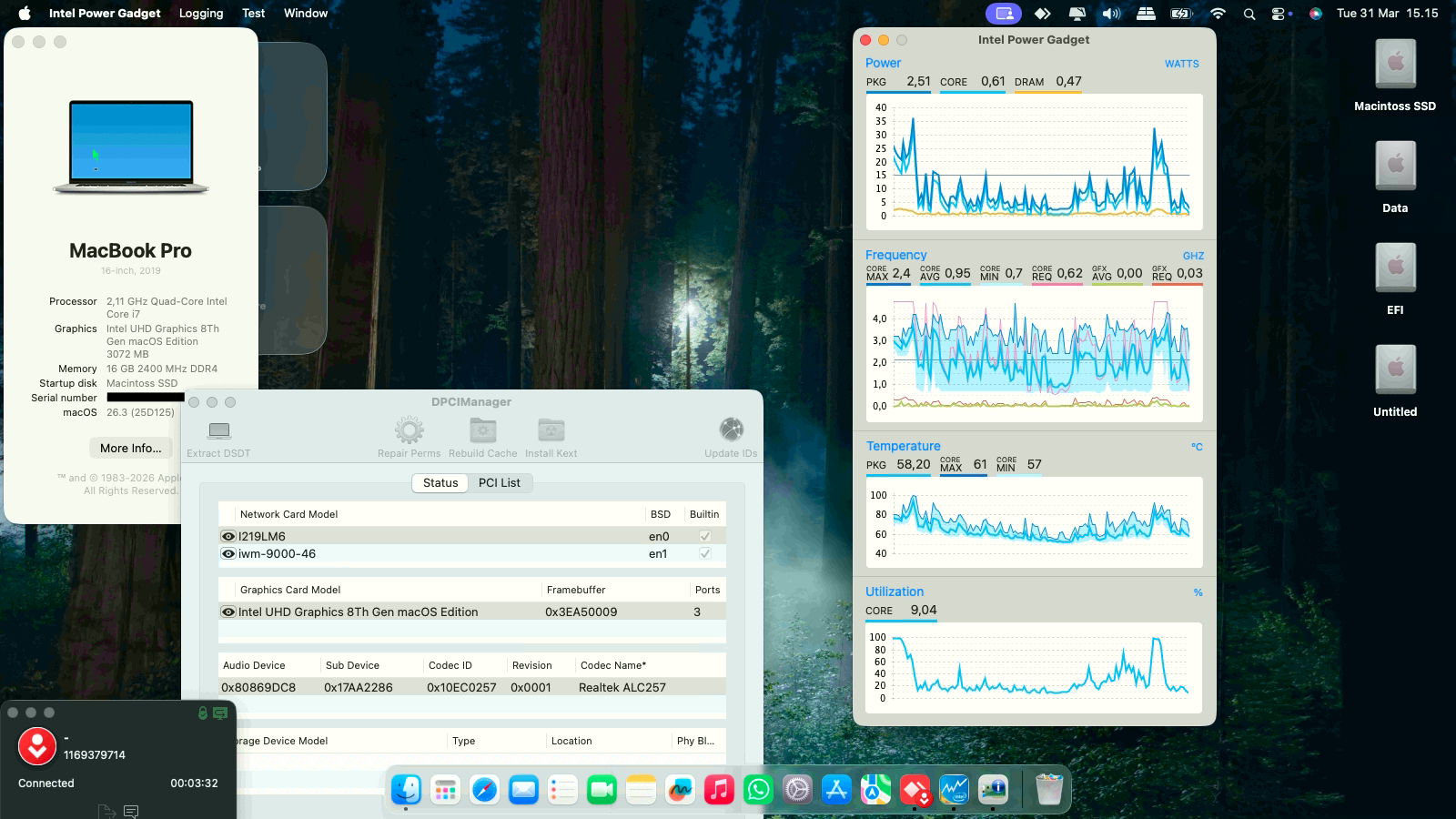Screen dimensions: 1456x819
Task: Open the Intel Power Gadget menu
Action: tap(105, 13)
